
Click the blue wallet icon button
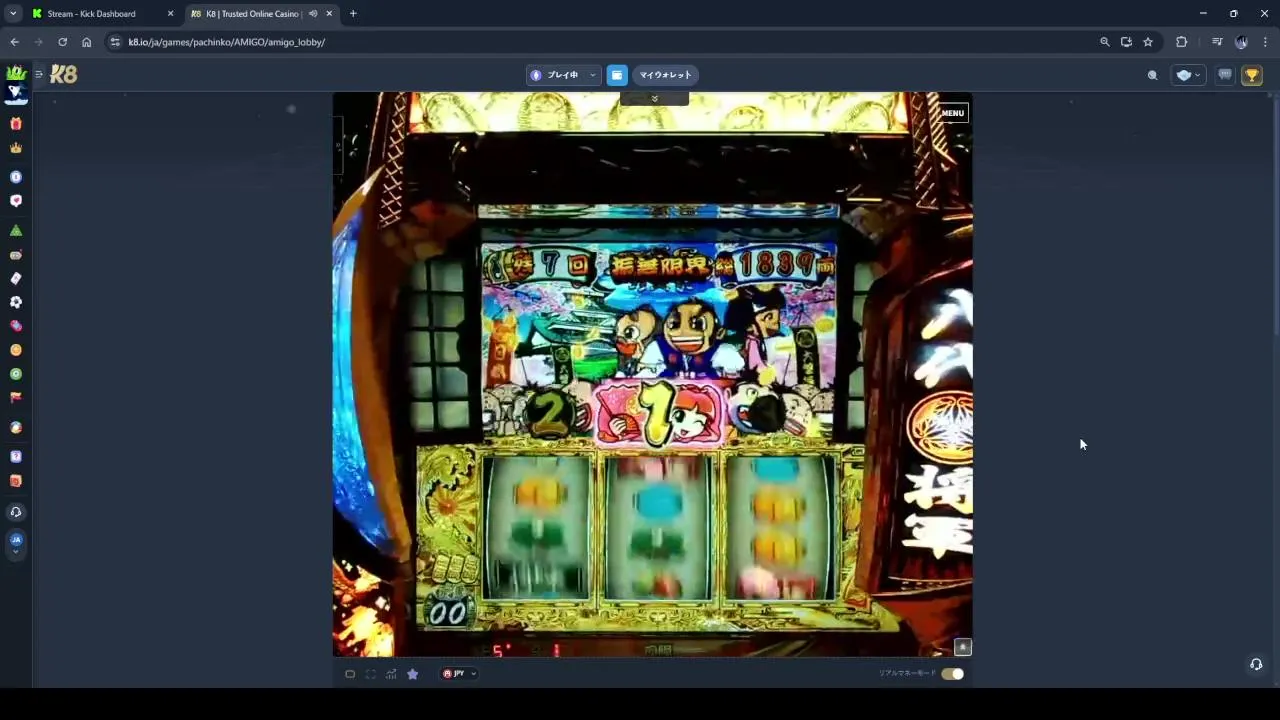click(617, 75)
